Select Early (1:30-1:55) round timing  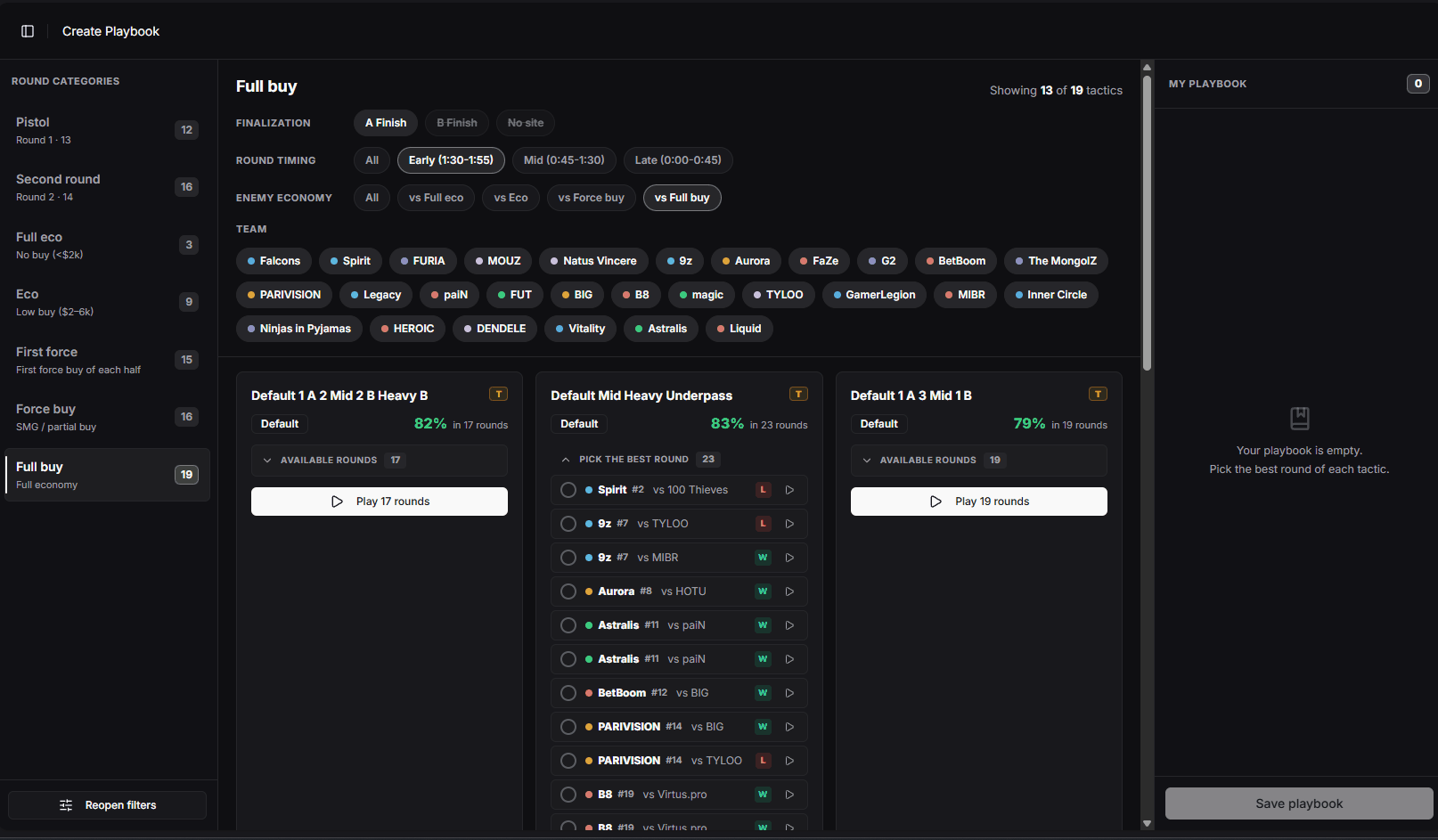451,160
